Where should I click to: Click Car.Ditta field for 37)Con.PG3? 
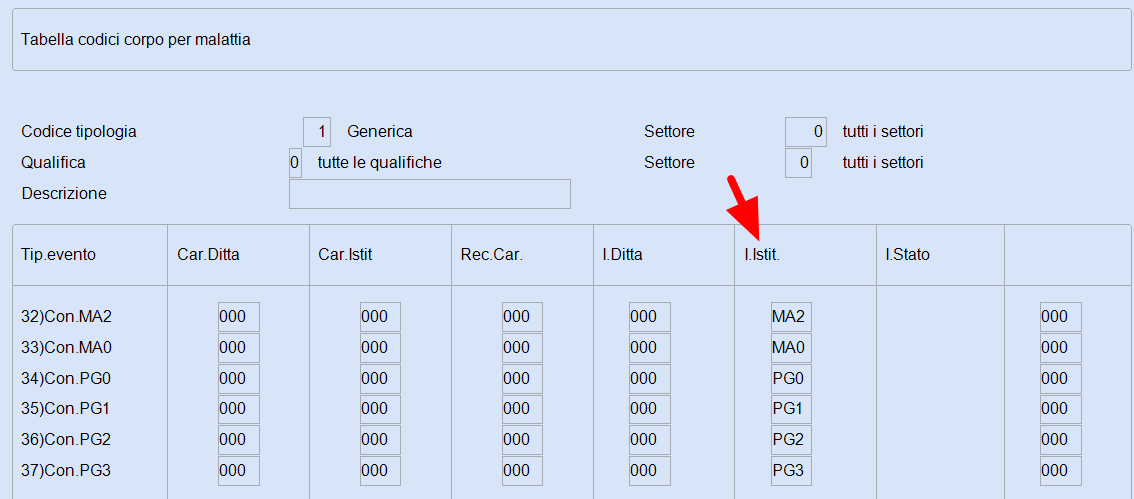pos(239,471)
